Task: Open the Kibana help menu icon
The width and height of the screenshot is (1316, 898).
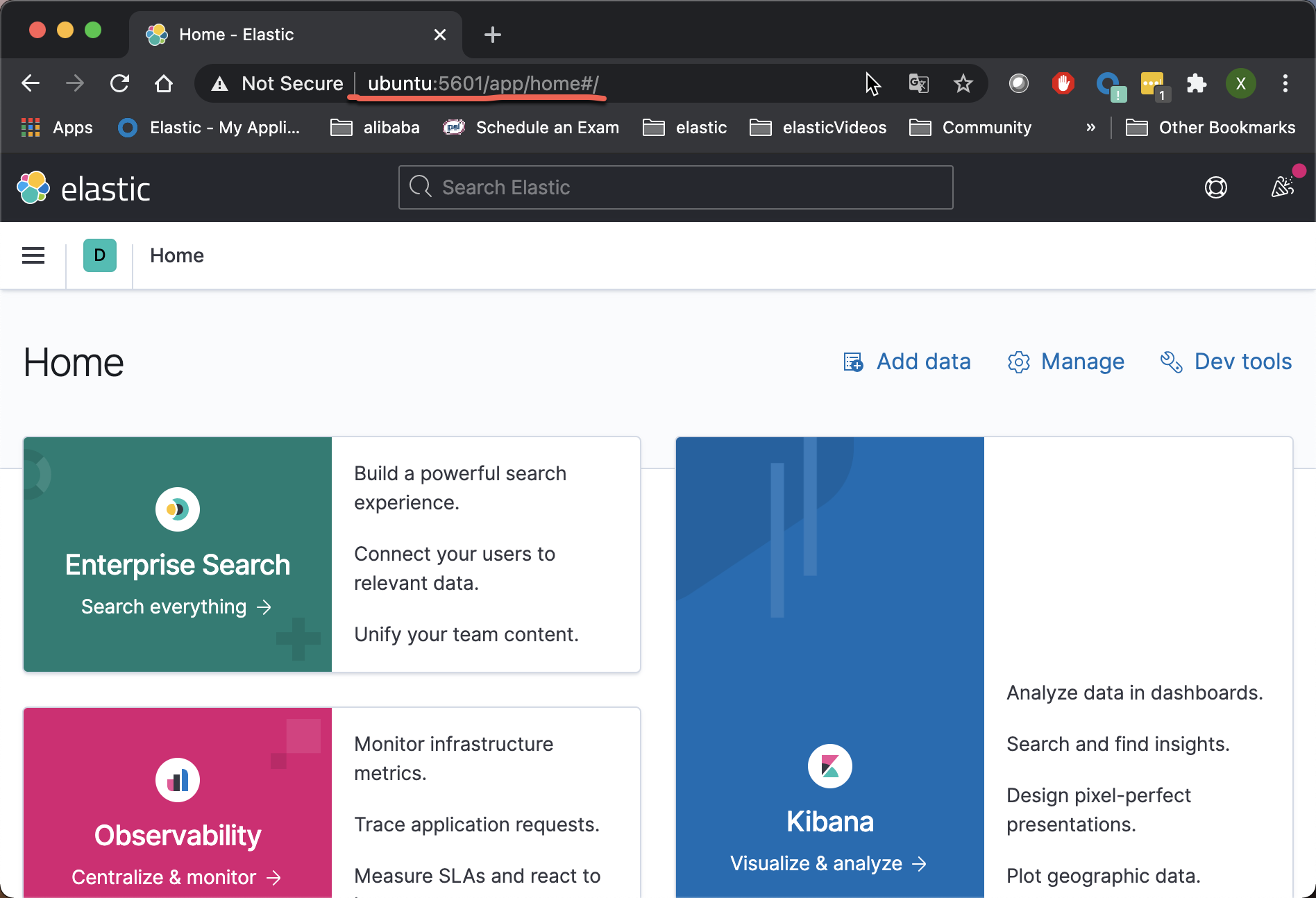Action: pyautogui.click(x=1215, y=187)
